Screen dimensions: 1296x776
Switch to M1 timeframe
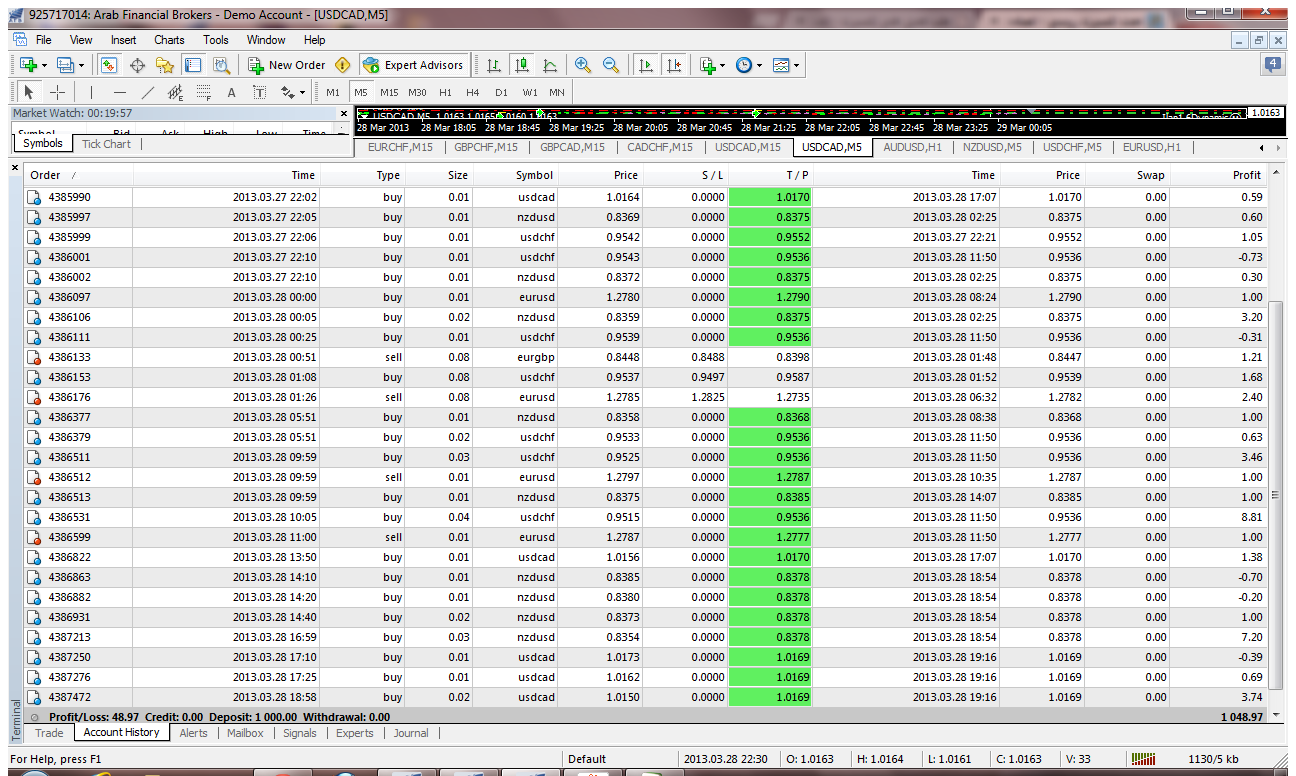pyautogui.click(x=333, y=92)
